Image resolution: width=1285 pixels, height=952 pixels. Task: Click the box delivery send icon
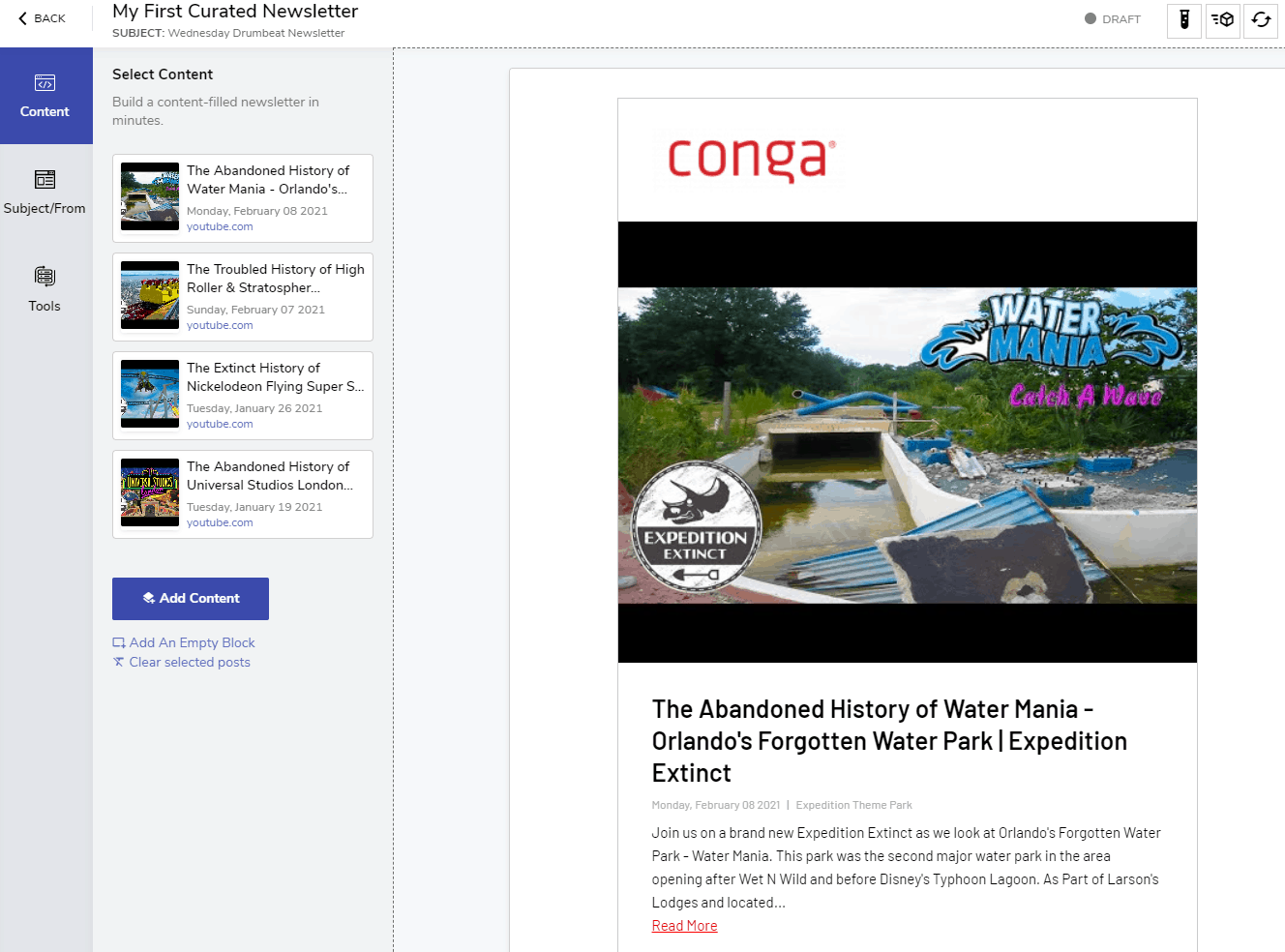coord(1223,19)
